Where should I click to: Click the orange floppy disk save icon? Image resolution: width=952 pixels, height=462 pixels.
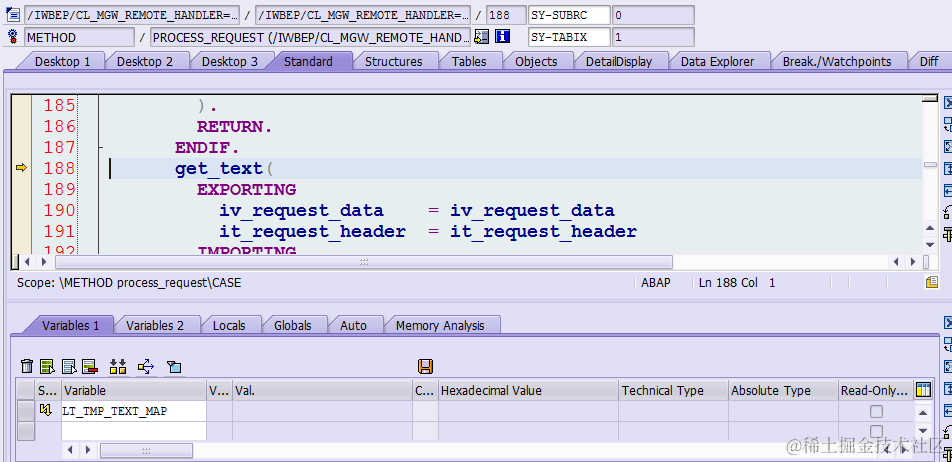tap(425, 366)
